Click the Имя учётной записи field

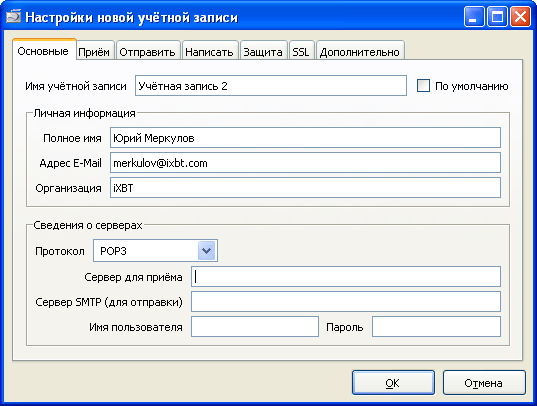[x=271, y=86]
